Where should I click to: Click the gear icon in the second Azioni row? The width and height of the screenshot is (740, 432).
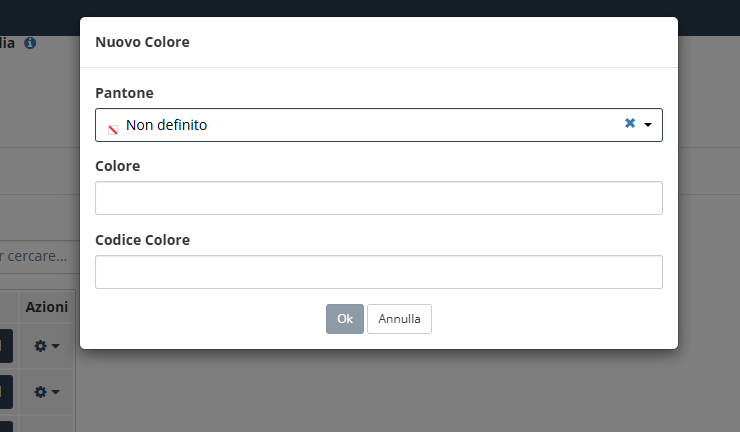[x=41, y=392]
